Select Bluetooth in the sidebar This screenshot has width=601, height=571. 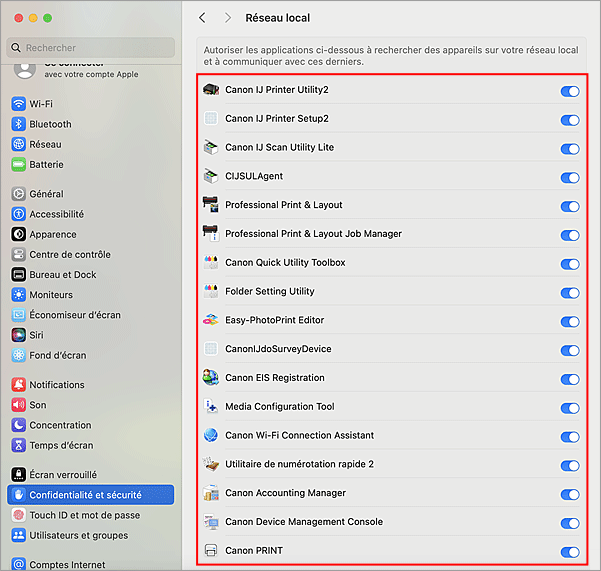coord(50,124)
